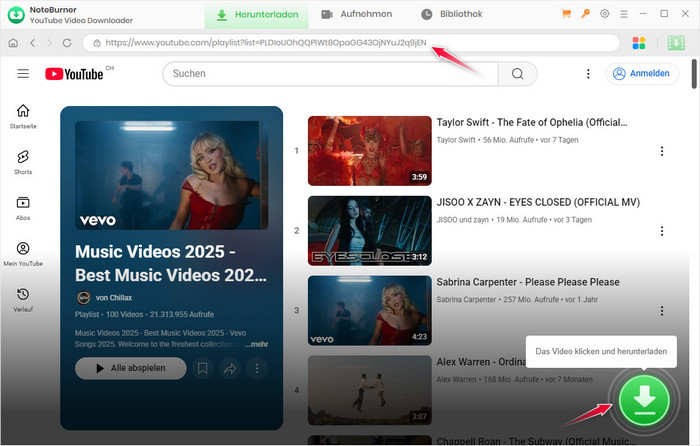Viewport: 700px width, 446px height.
Task: Click the green download button
Action: (x=645, y=400)
